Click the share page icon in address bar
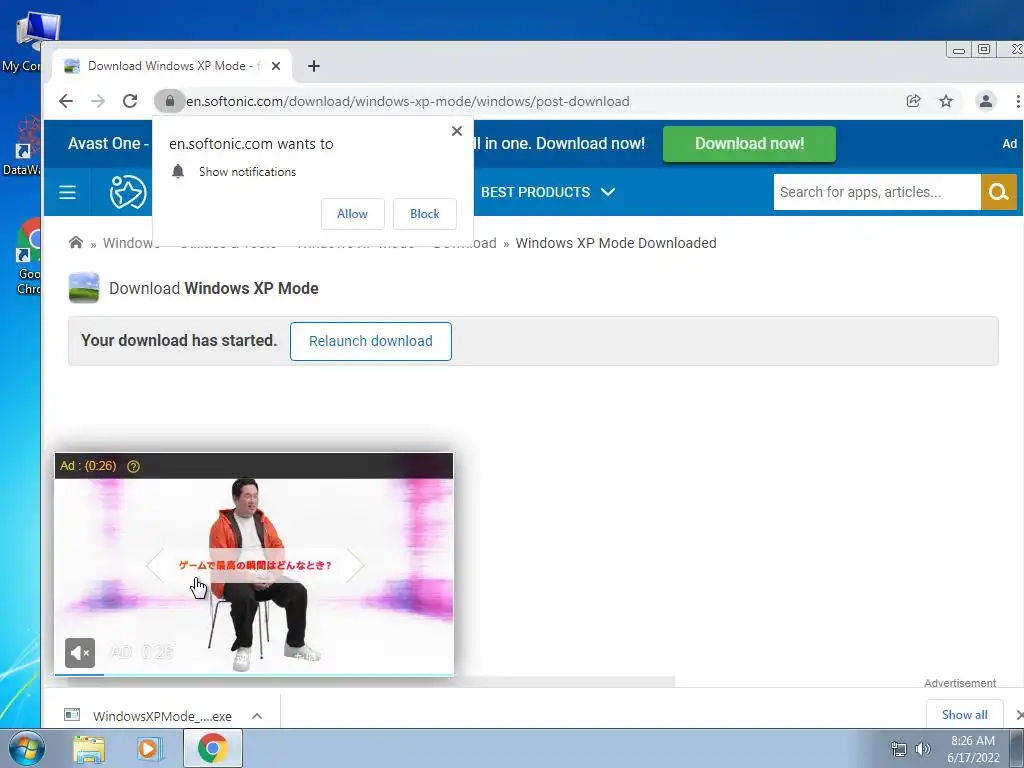The width and height of the screenshot is (1024, 768). point(914,101)
